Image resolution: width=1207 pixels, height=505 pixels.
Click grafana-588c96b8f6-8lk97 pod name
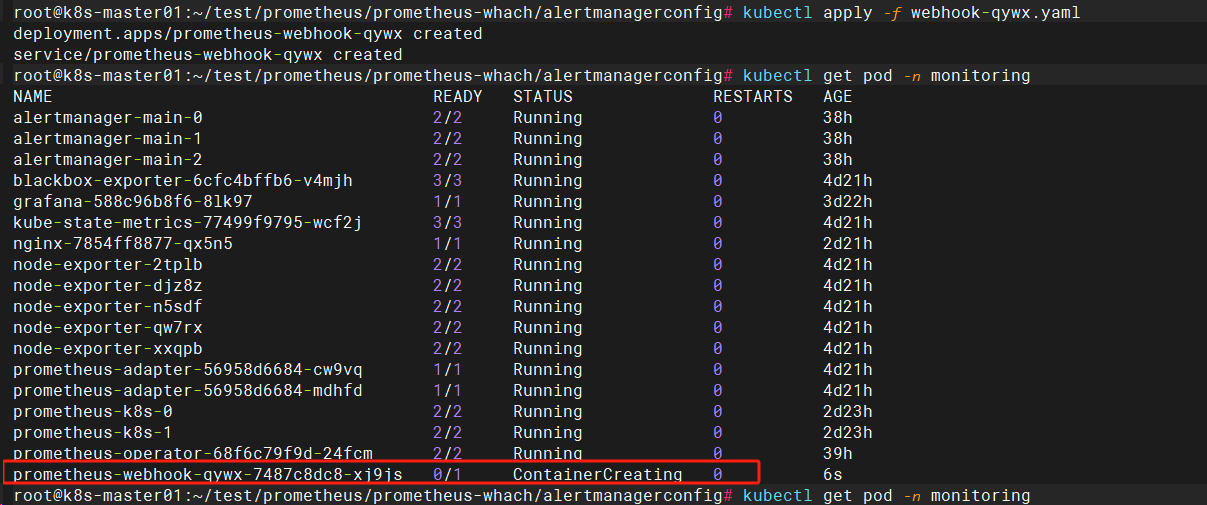tap(133, 202)
